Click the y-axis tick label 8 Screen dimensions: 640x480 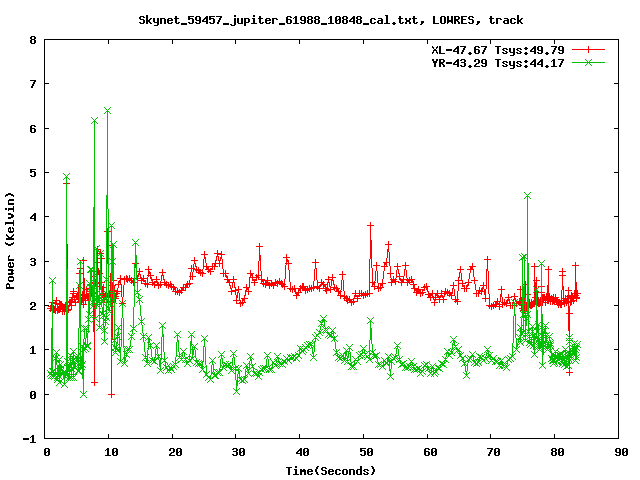point(33,40)
